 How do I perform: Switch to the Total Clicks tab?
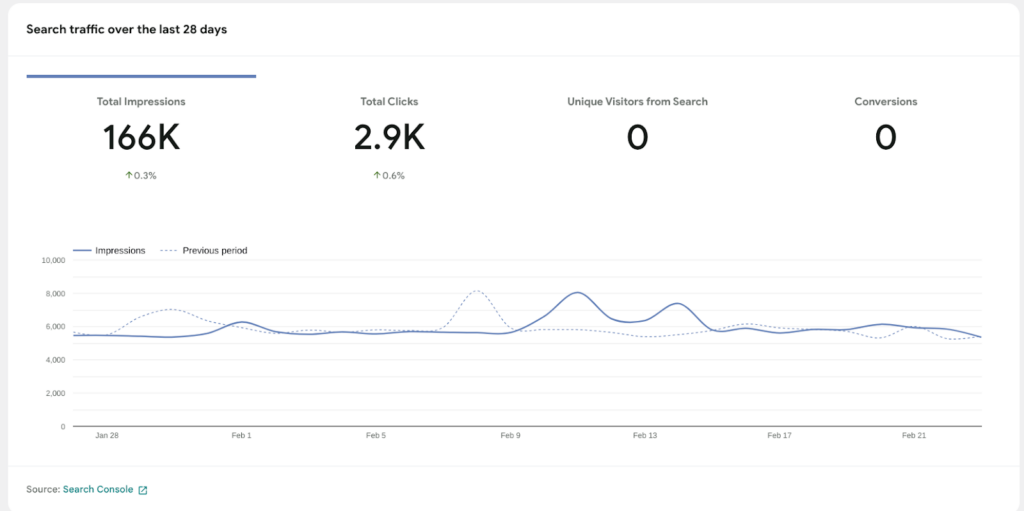389,102
